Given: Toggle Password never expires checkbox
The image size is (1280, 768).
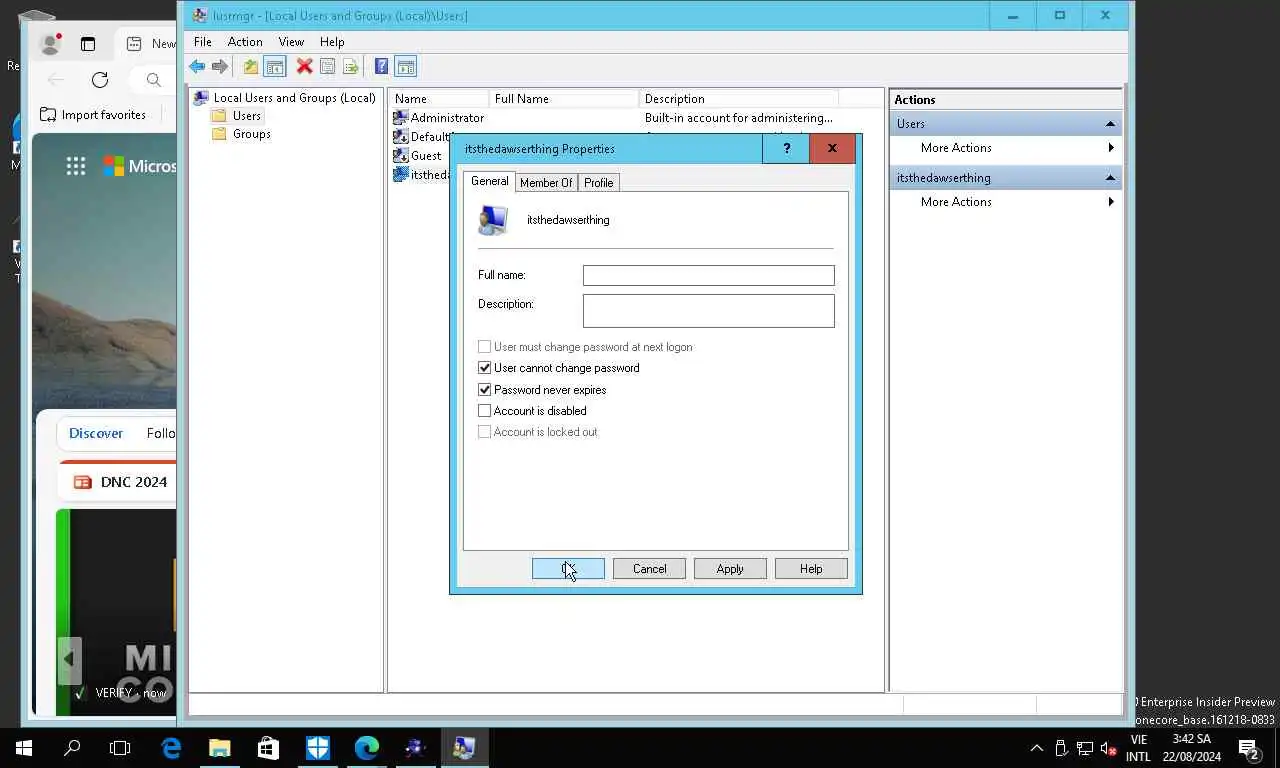Looking at the screenshot, I should [484, 389].
